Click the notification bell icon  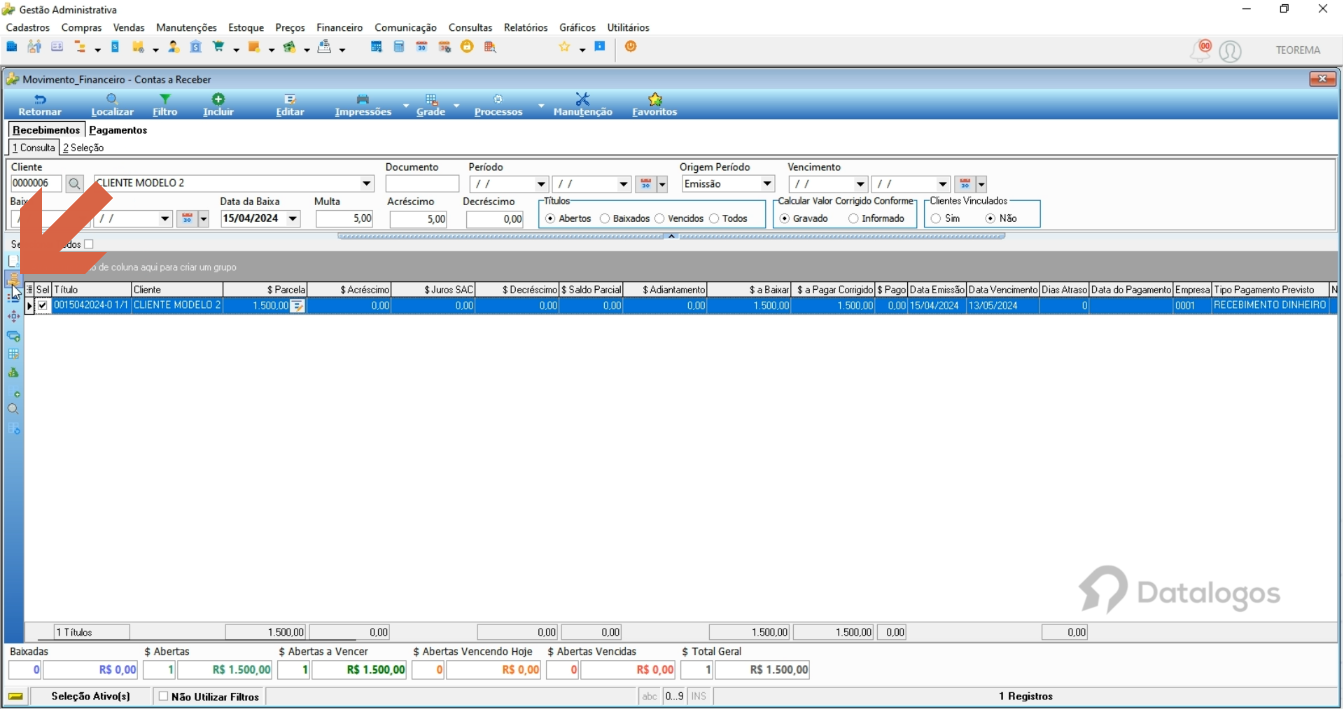pyautogui.click(x=1200, y=50)
